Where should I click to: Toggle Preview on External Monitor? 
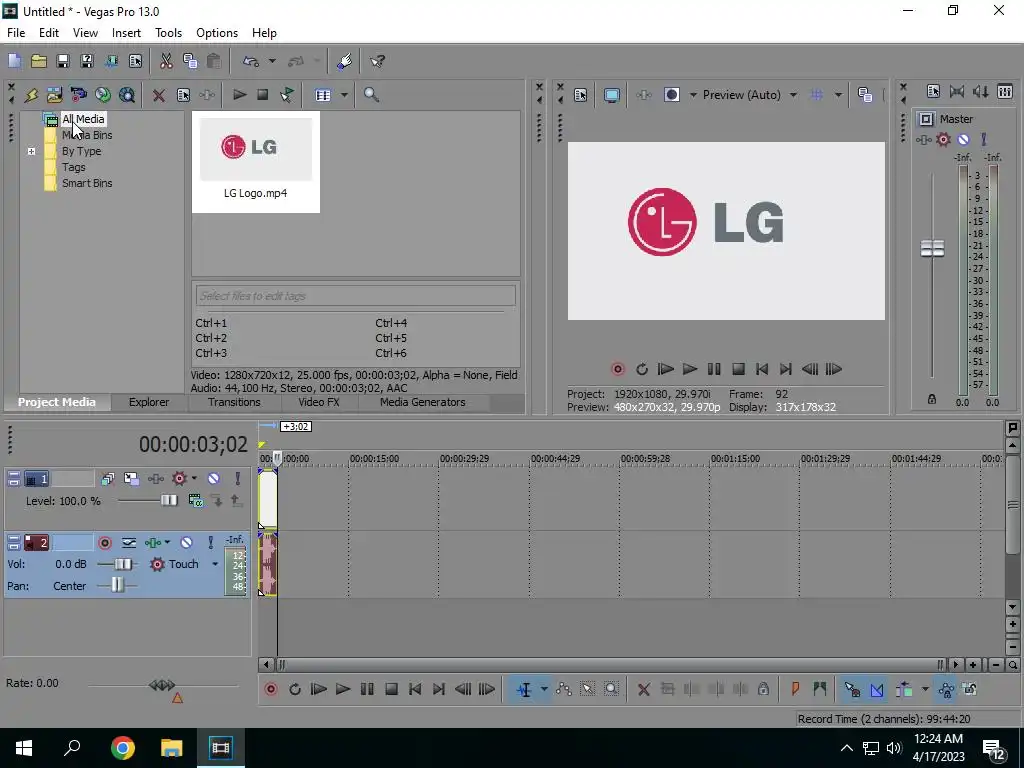[x=611, y=95]
